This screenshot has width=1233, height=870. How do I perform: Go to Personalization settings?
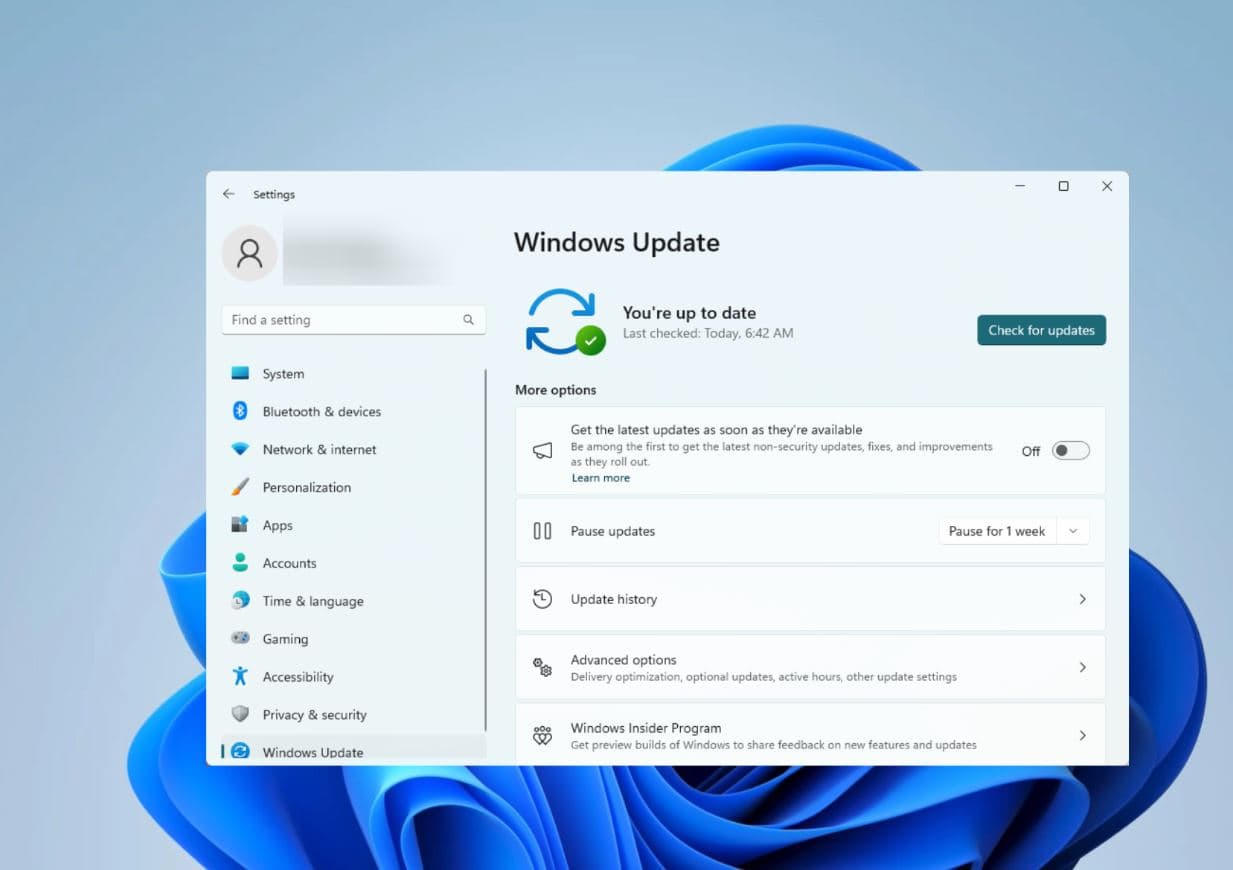353,487
